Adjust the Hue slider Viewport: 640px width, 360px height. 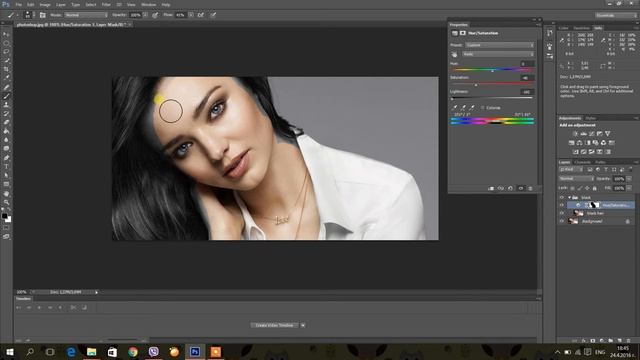493,71
